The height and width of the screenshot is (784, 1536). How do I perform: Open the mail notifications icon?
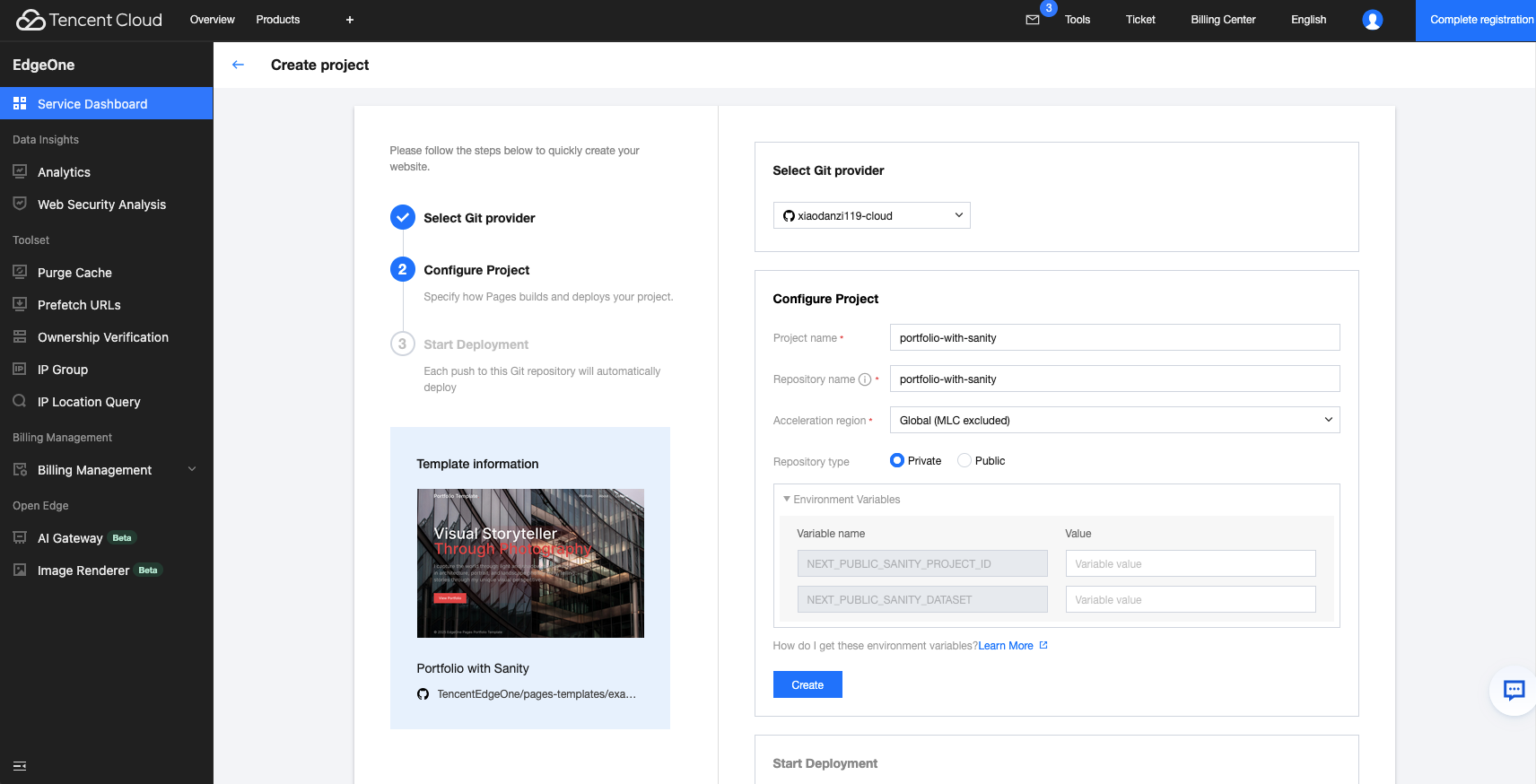pos(1033,20)
